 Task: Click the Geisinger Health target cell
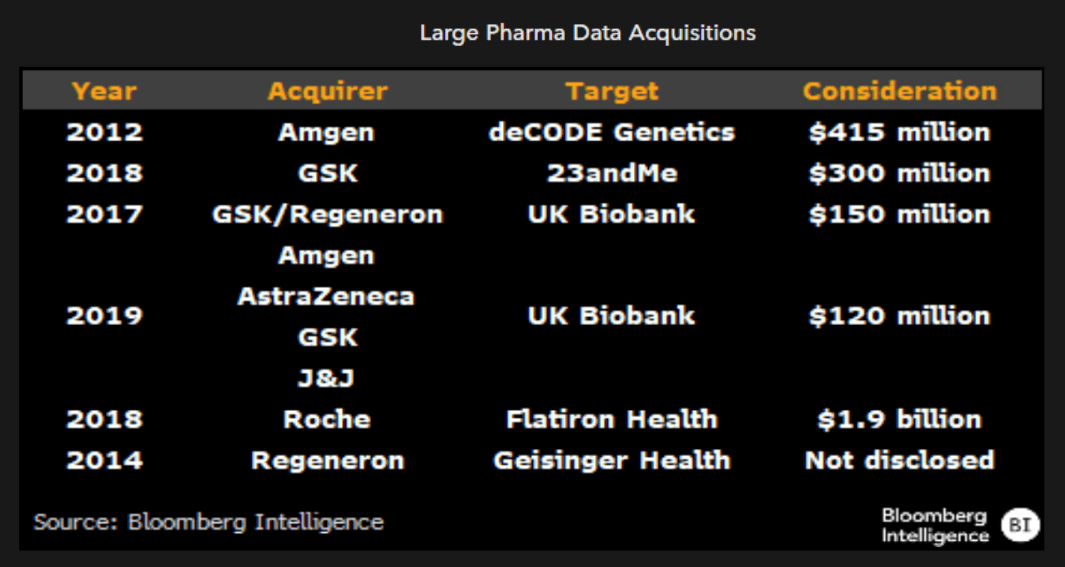612,460
